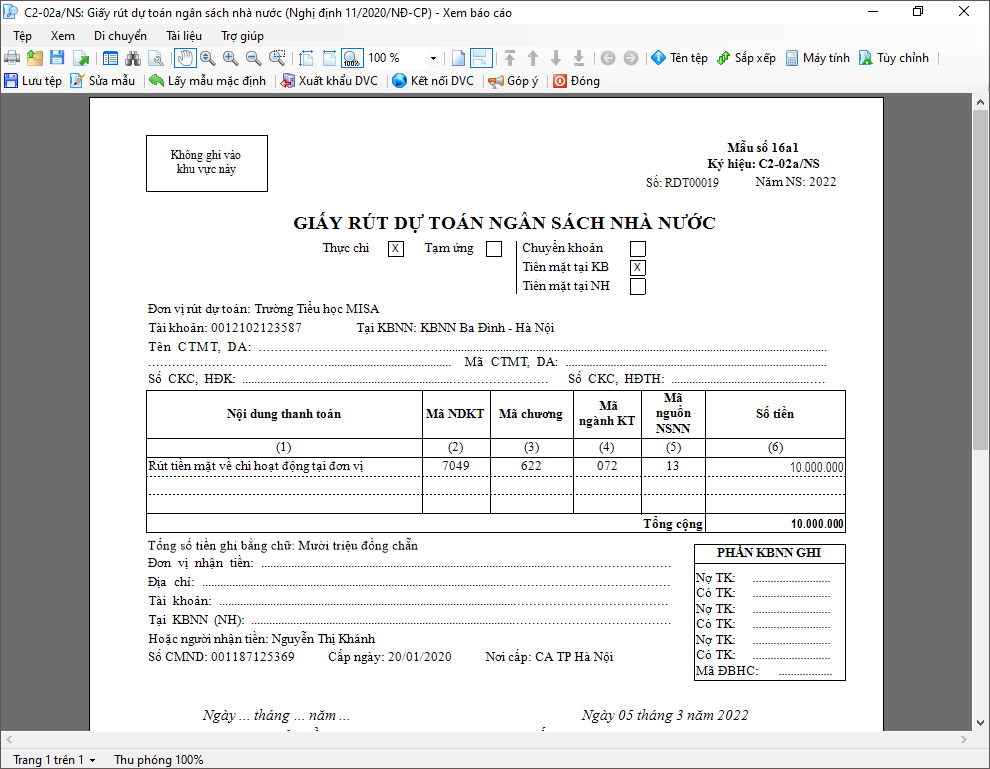The height and width of the screenshot is (769, 990).
Task: Open the Thu phóng 100% zoom selector
Action: (x=158, y=760)
